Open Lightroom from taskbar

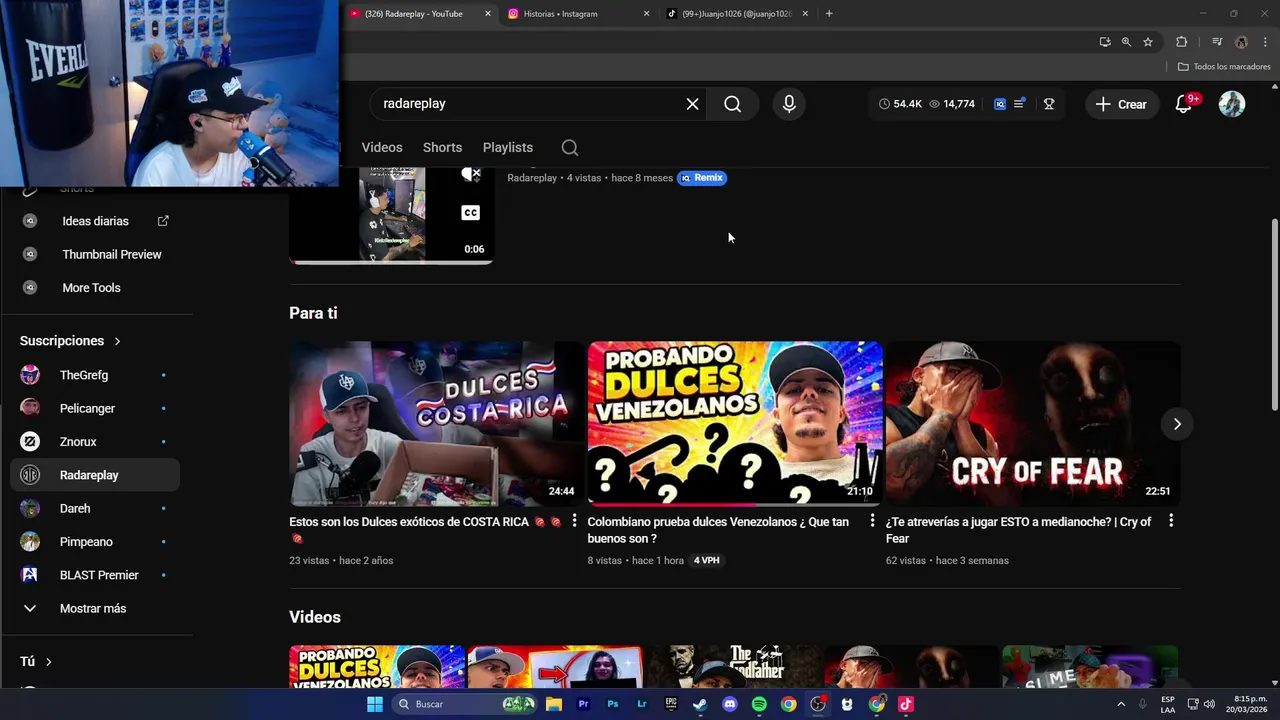pyautogui.click(x=642, y=704)
